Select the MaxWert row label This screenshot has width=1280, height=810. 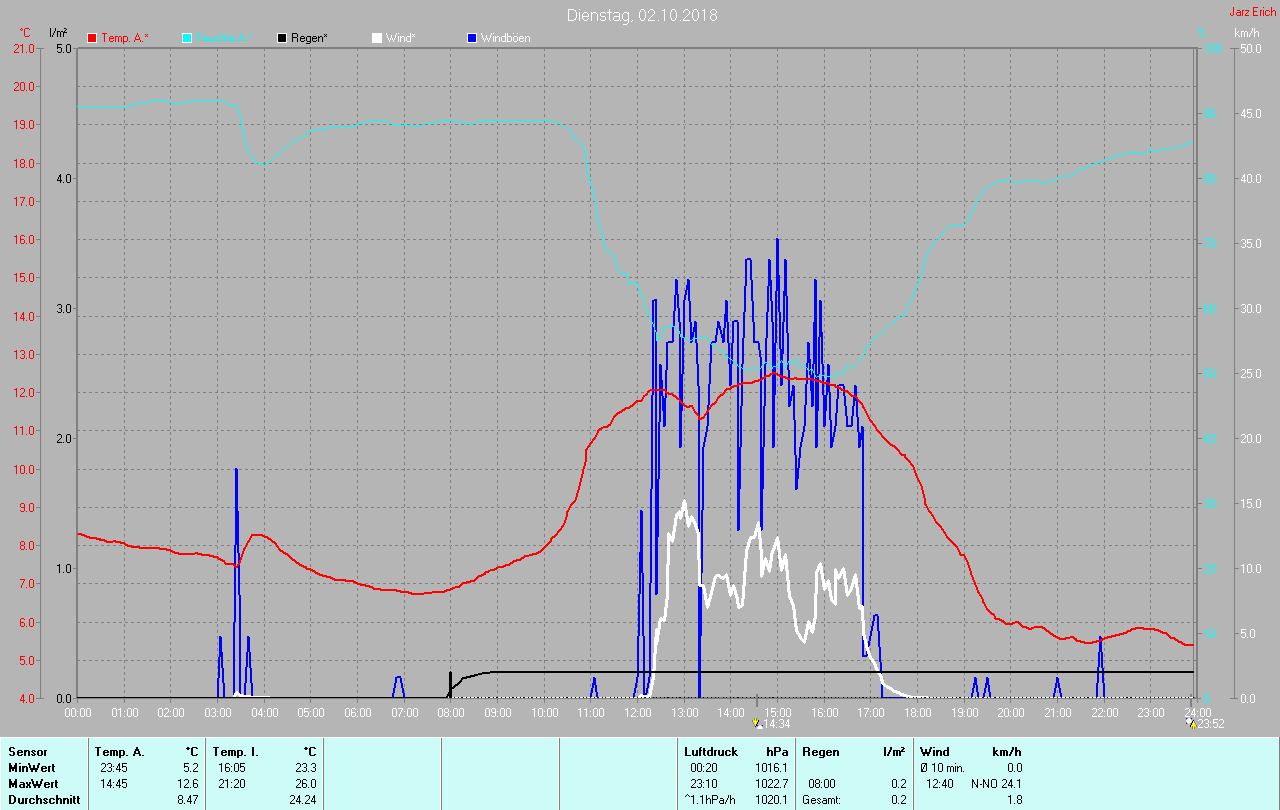[x=30, y=783]
